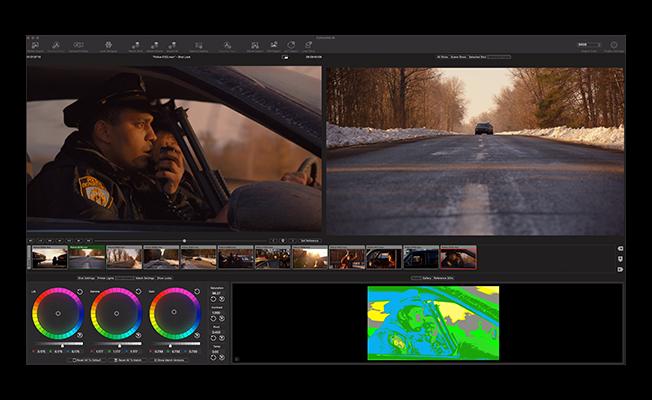Click the right round button under Contrast

pyautogui.click(x=222, y=319)
